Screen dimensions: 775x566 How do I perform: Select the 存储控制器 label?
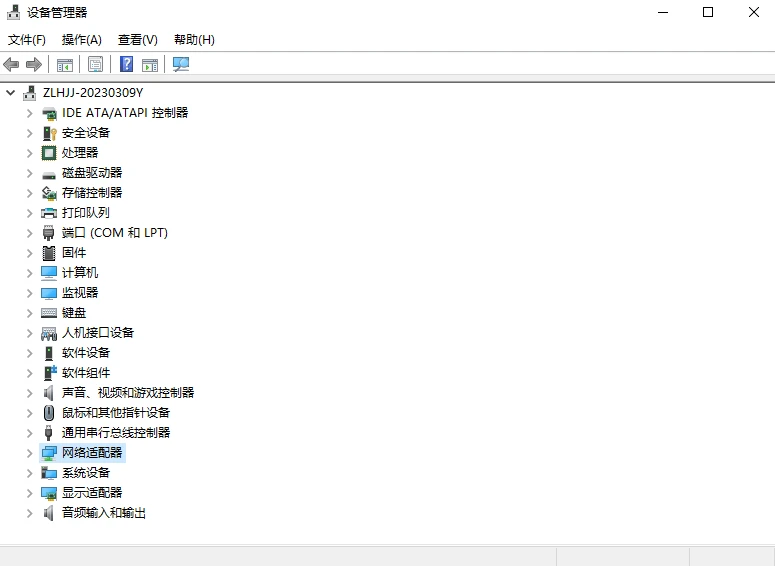tap(92, 193)
